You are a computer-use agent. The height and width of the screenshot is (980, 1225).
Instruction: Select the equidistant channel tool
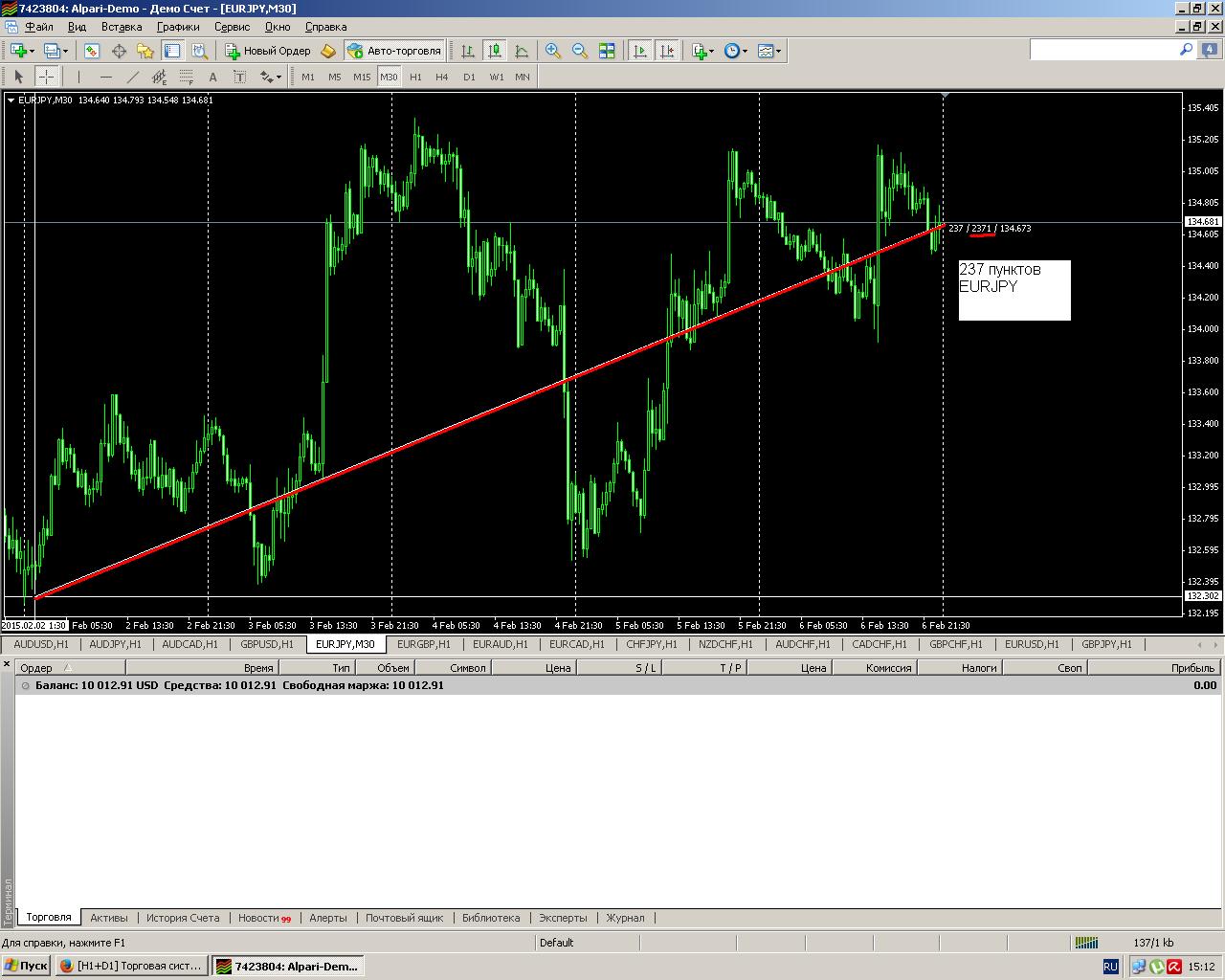(159, 77)
